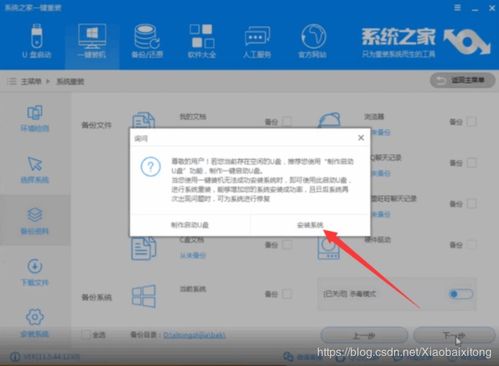Screen dimensions: 499x366
Task: Open the 备份目录 path link
Action: tap(194, 335)
